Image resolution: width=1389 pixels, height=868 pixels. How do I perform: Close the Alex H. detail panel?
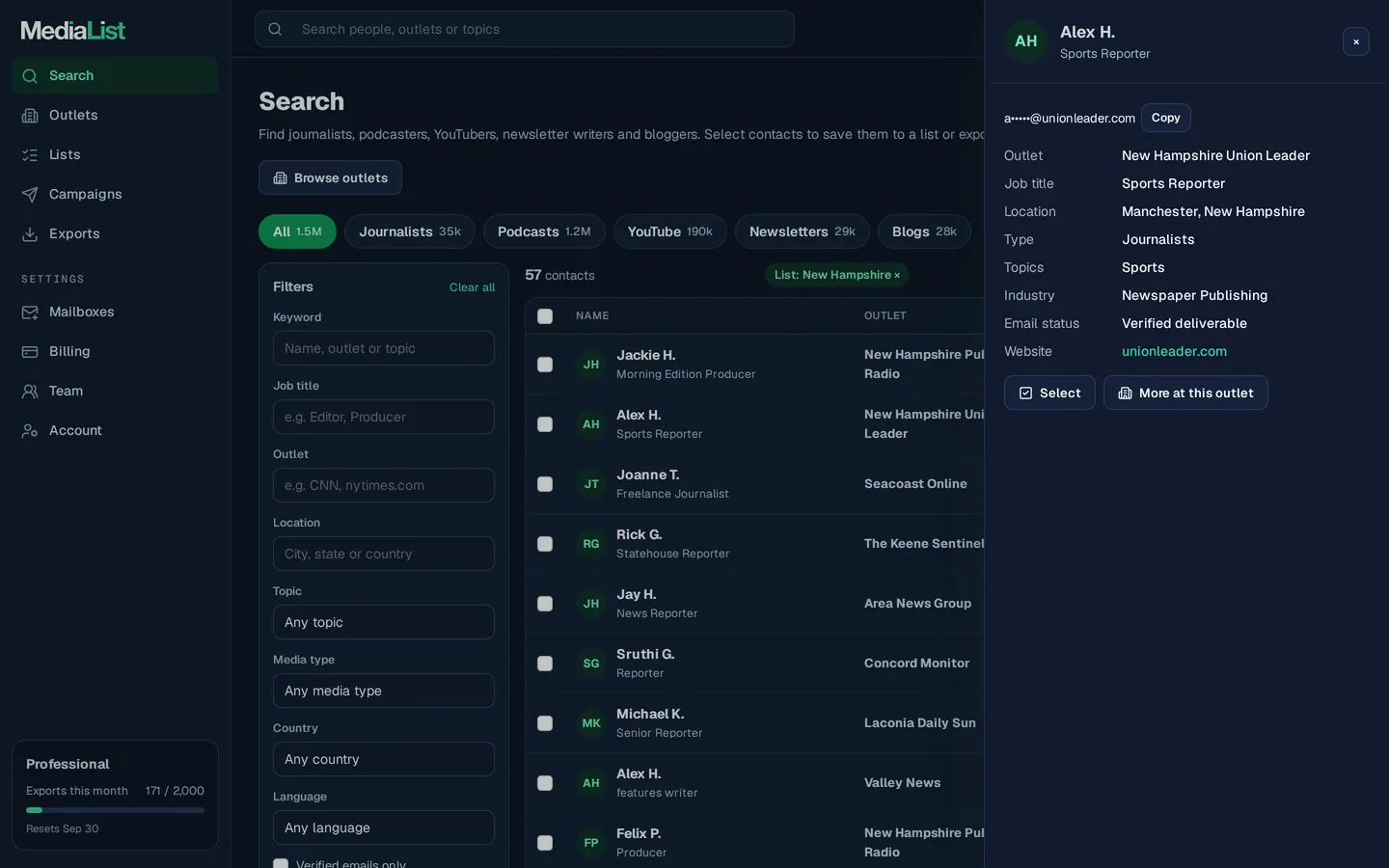(1356, 41)
